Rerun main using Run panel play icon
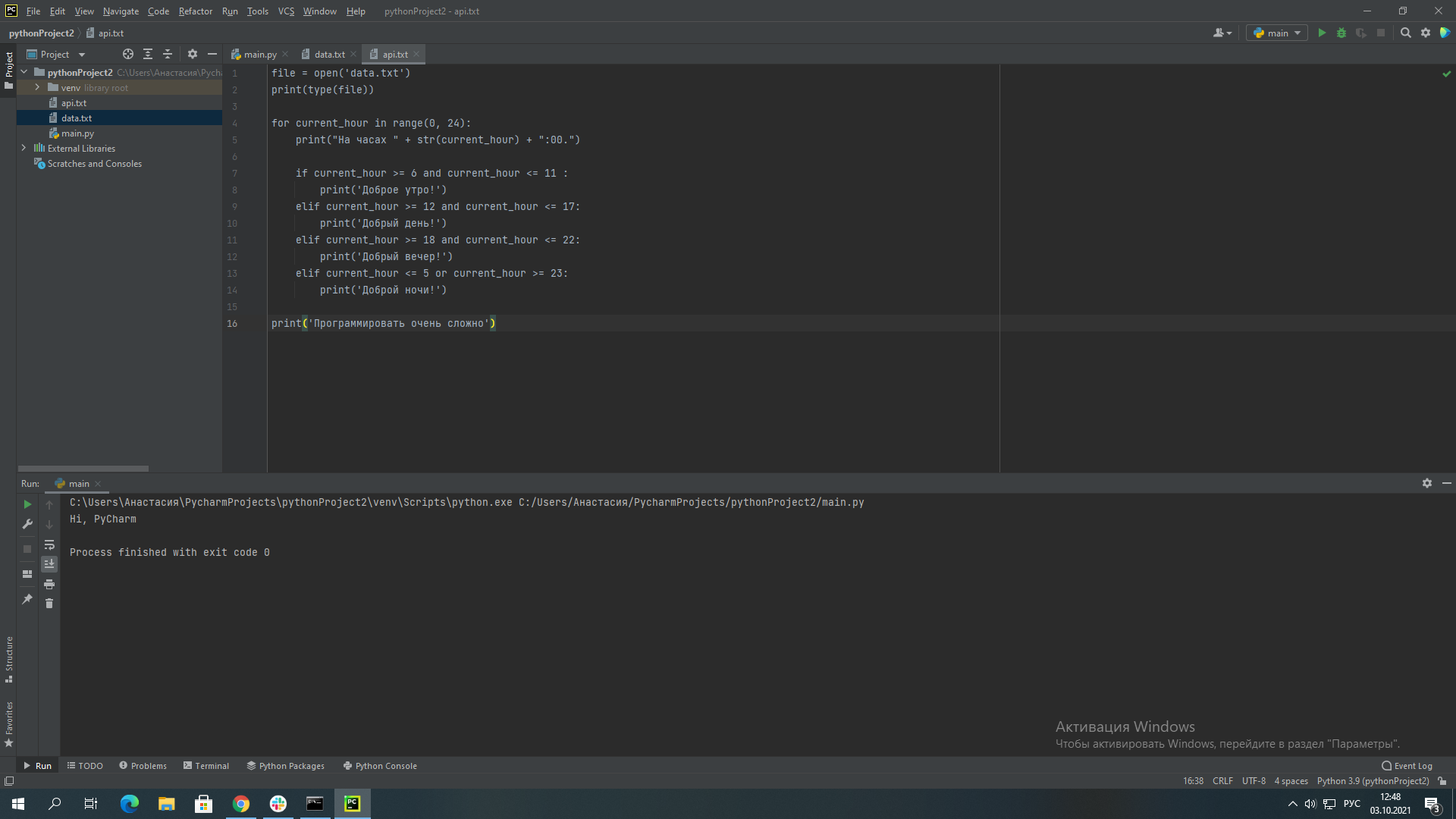The width and height of the screenshot is (1456, 819). click(x=27, y=504)
